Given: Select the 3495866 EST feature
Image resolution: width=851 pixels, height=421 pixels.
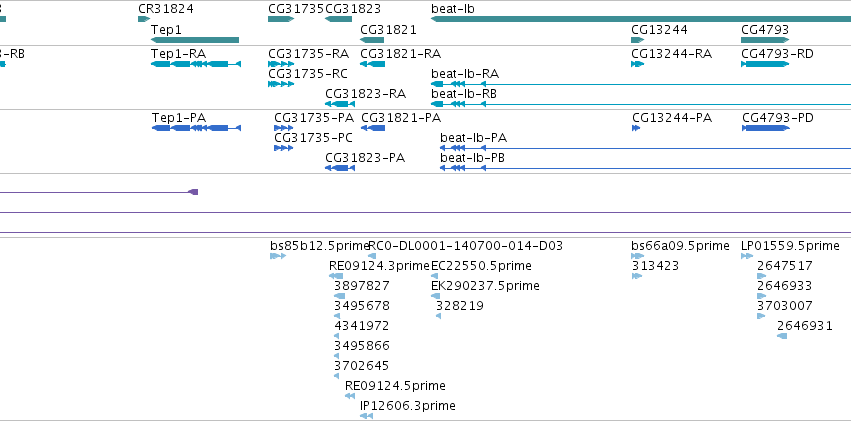Looking at the screenshot, I should [336, 356].
